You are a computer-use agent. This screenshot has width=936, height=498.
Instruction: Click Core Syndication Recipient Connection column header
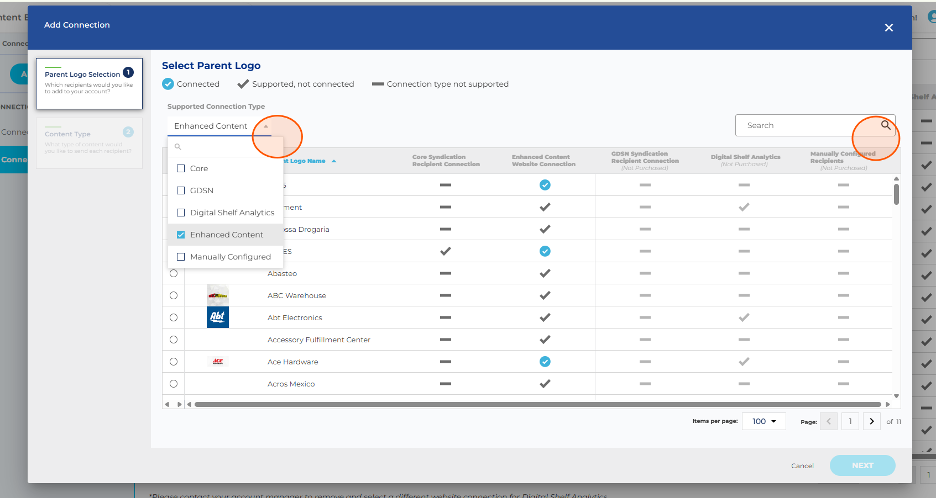[x=446, y=161]
